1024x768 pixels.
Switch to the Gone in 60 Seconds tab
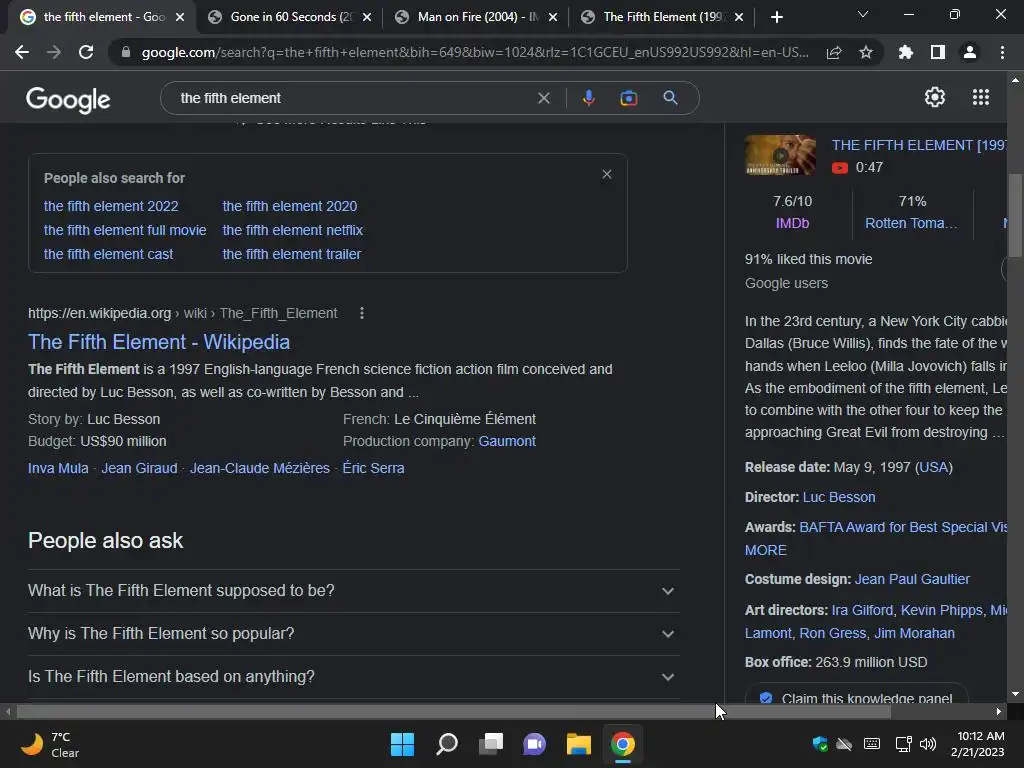click(290, 17)
